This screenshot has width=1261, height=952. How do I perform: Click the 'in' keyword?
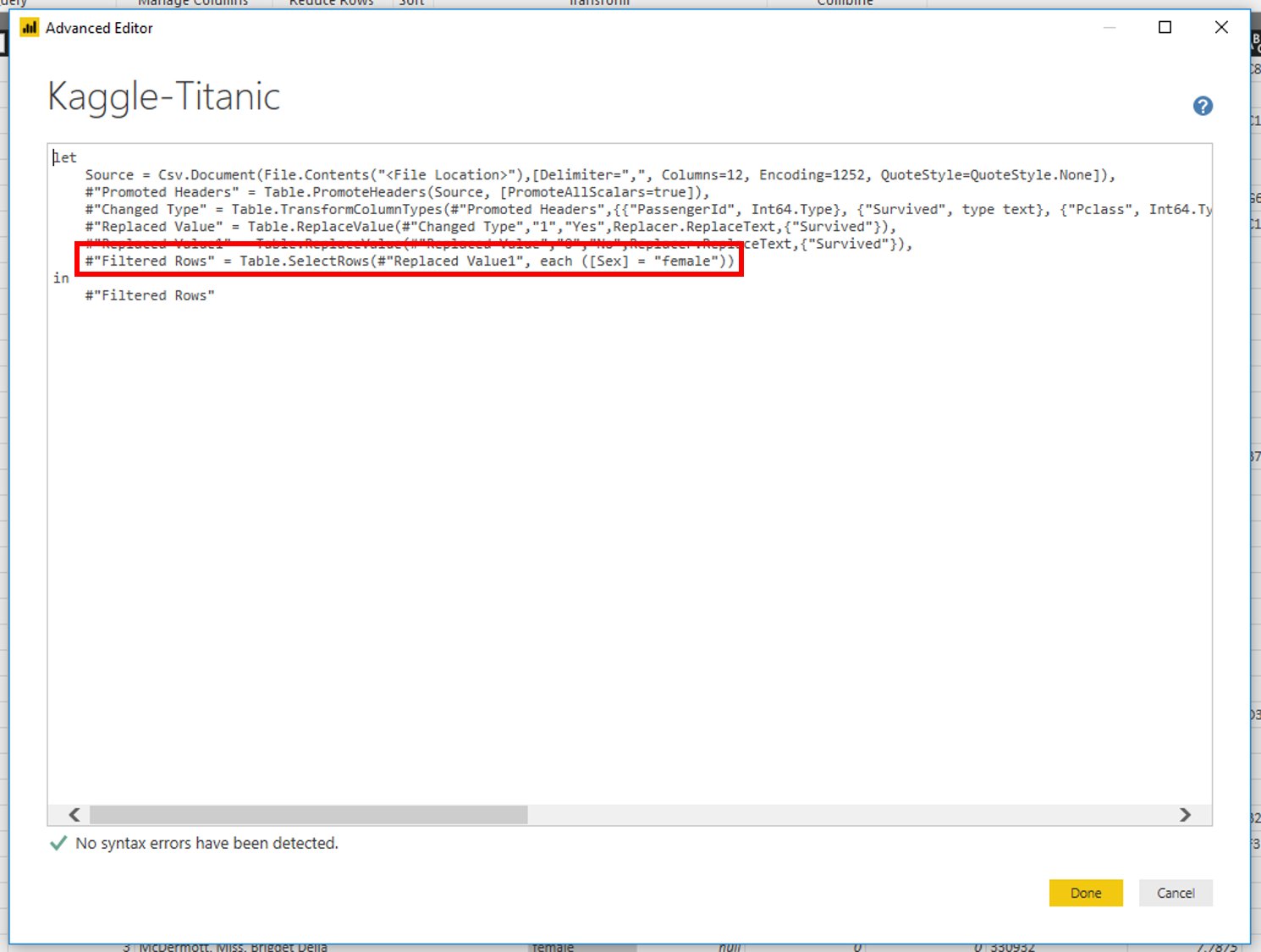point(61,278)
